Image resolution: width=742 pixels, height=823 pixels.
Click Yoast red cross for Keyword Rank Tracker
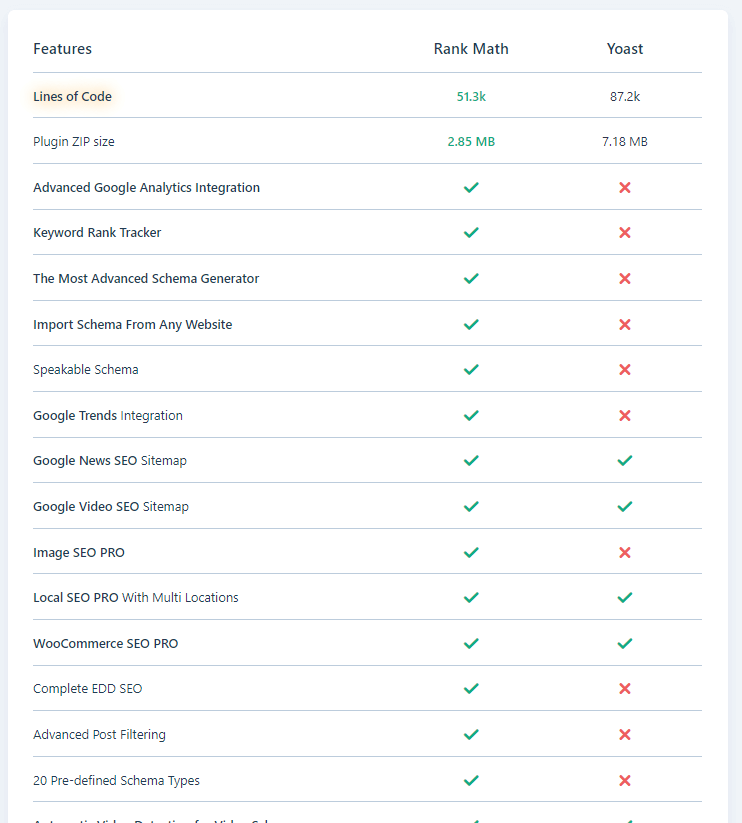(x=625, y=233)
